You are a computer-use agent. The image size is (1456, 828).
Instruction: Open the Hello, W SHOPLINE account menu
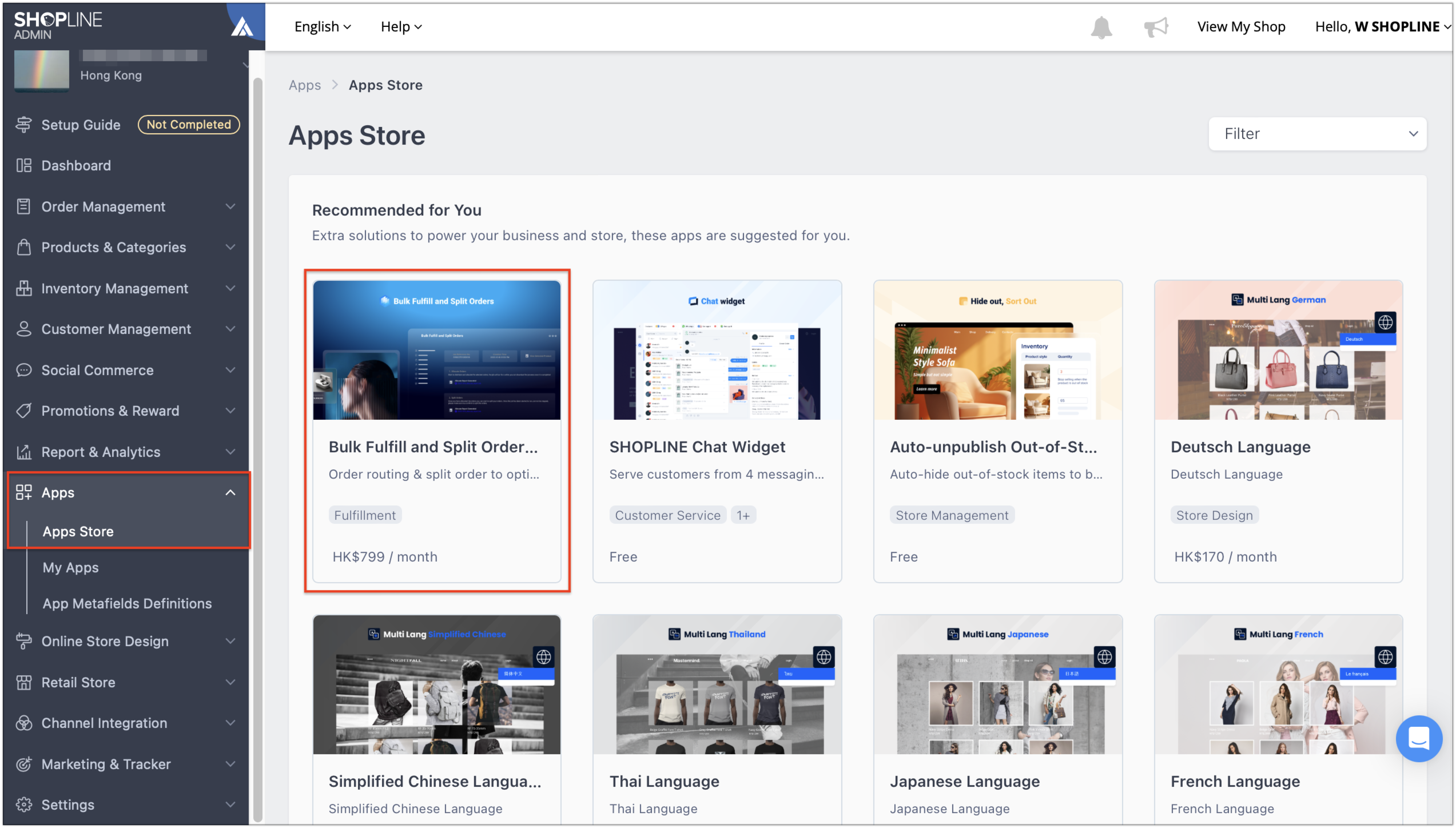point(1383,27)
